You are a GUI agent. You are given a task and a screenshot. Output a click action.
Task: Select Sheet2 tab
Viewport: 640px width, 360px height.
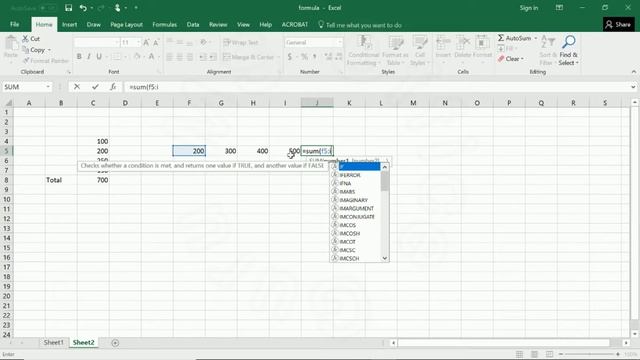point(83,342)
